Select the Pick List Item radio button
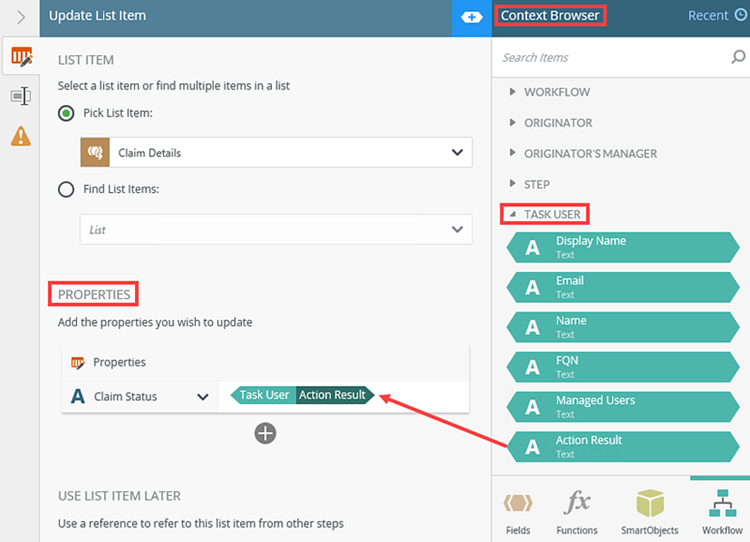This screenshot has height=542, width=750. click(x=66, y=113)
